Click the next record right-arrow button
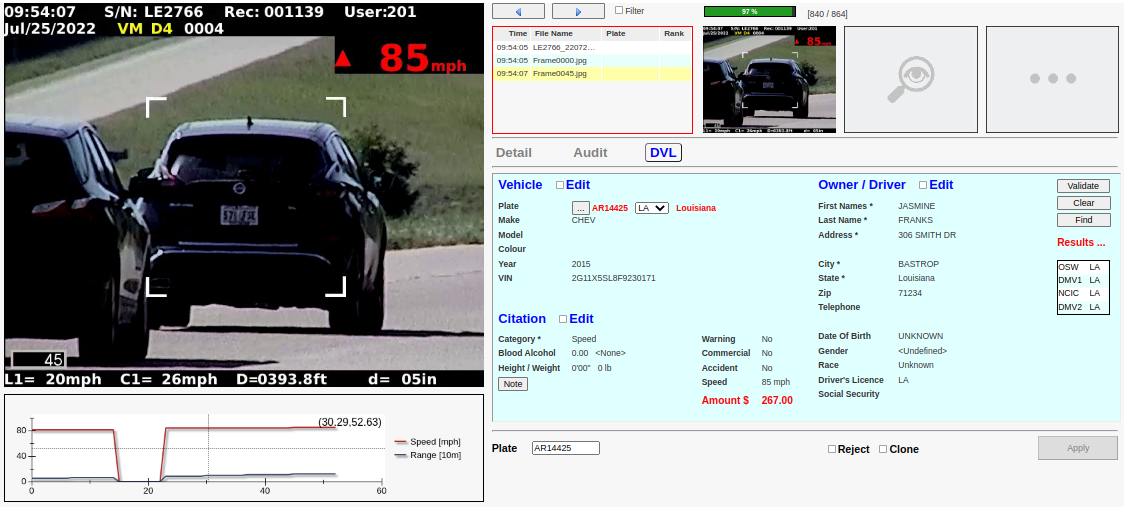The height and width of the screenshot is (507, 1124). (577, 11)
